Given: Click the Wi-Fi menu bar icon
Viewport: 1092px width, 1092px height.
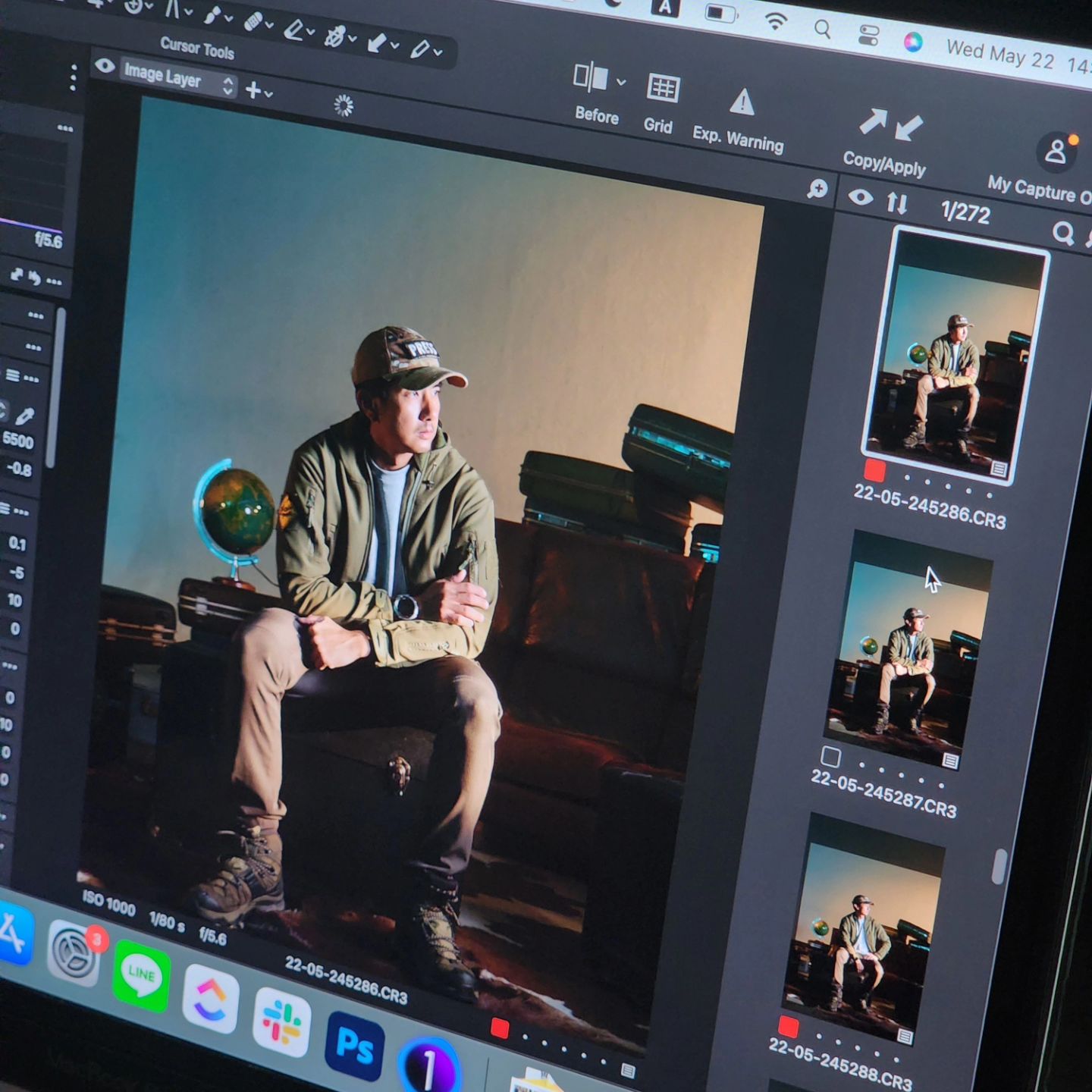Looking at the screenshot, I should point(775,20).
